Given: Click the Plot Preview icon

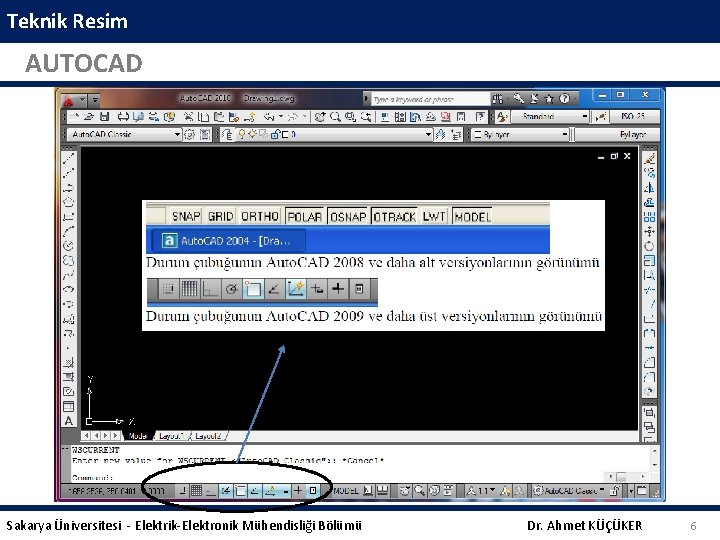Looking at the screenshot, I should (138, 117).
